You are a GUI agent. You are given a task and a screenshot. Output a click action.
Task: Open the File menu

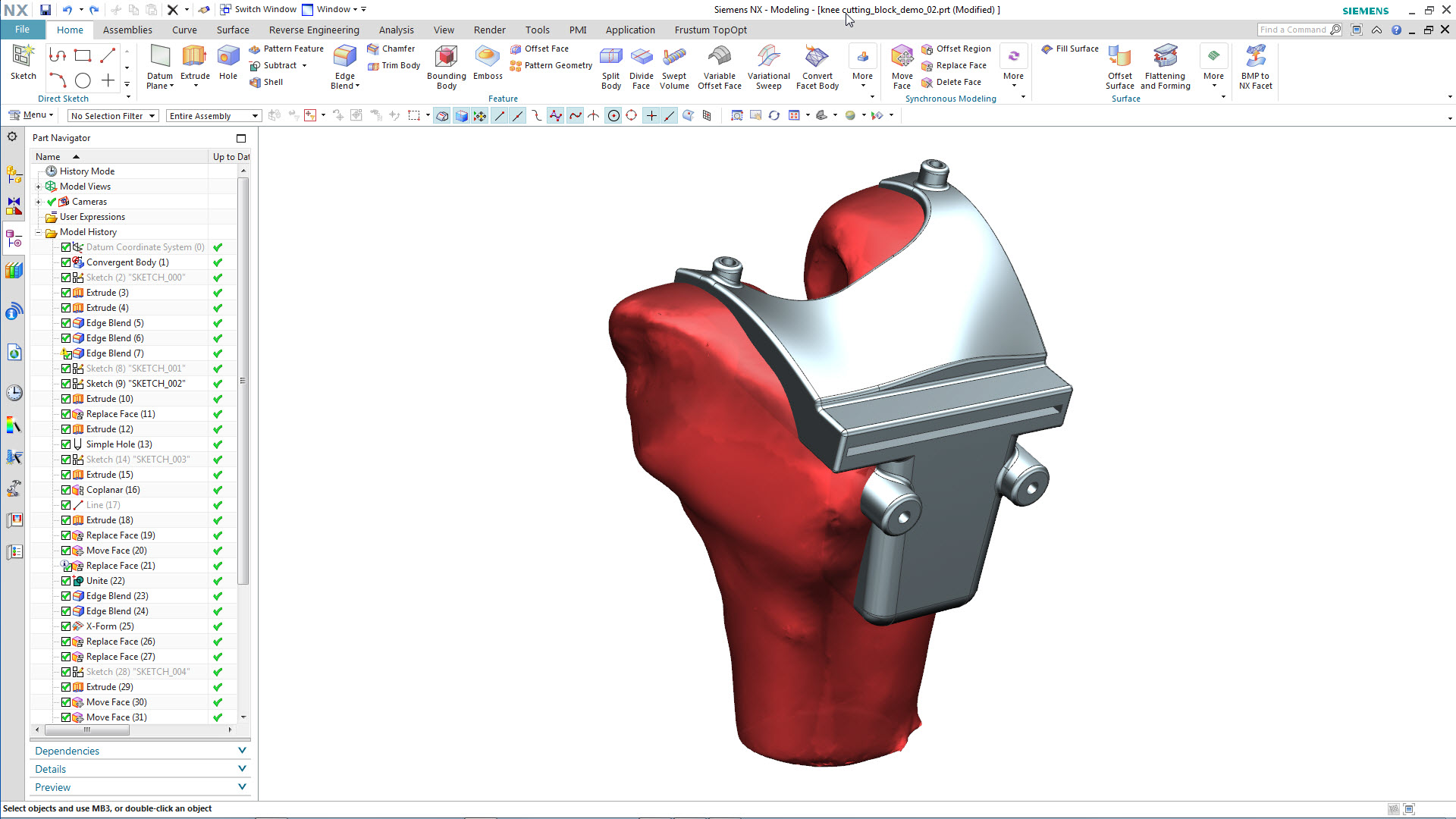(22, 30)
